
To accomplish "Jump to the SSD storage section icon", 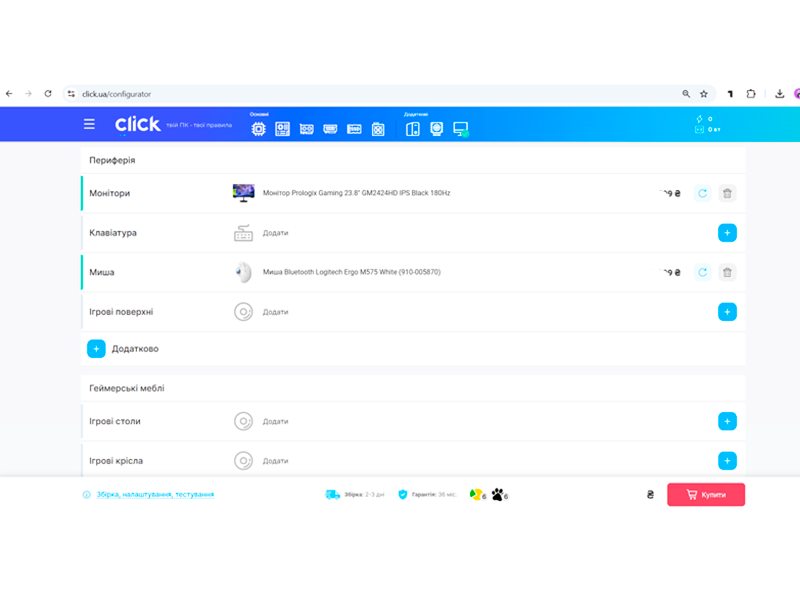I will pyautogui.click(x=354, y=129).
